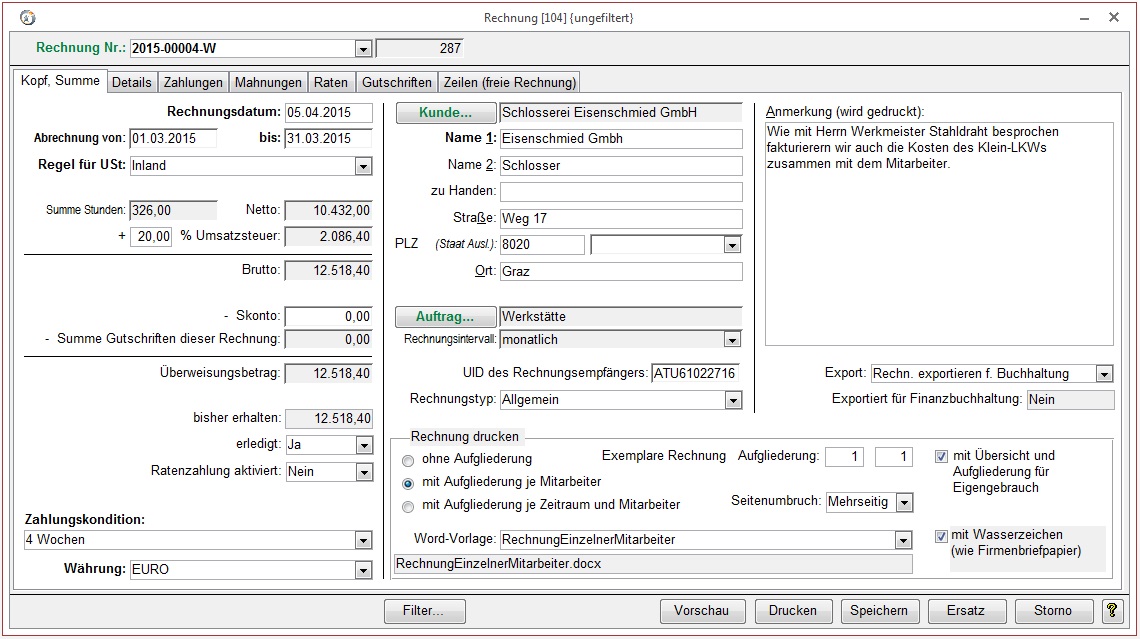
Task: Expand the Rechnungstyp dropdown
Action: [x=733, y=400]
